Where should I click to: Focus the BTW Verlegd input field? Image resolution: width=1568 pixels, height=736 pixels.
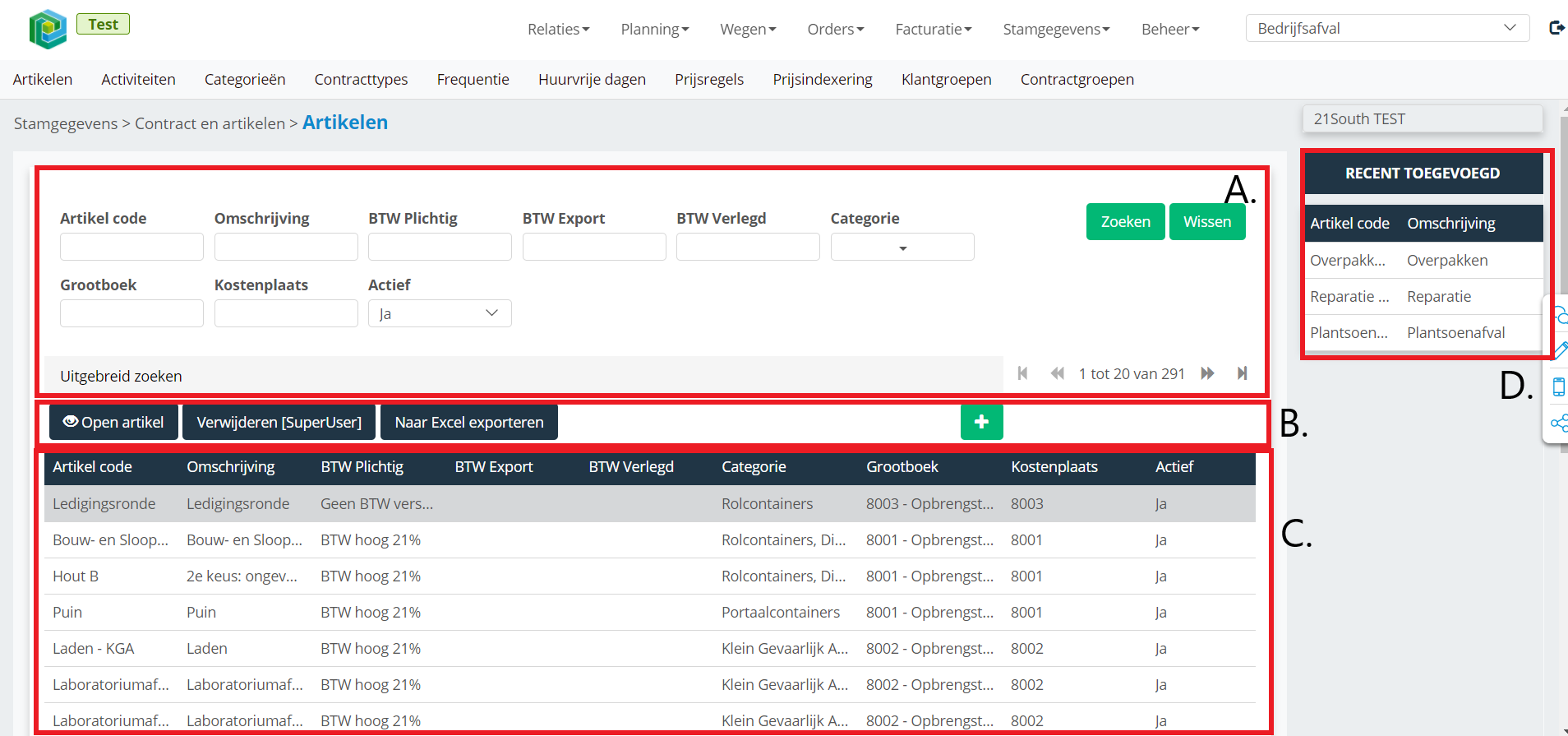coord(748,247)
